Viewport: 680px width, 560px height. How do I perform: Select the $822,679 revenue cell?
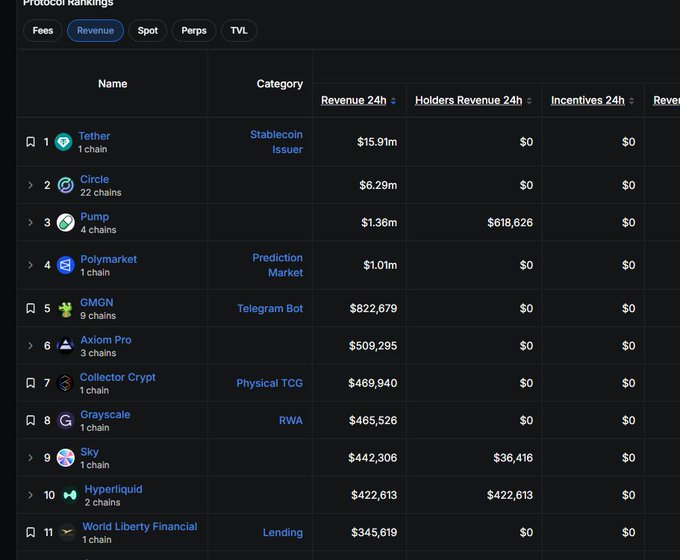(x=373, y=308)
